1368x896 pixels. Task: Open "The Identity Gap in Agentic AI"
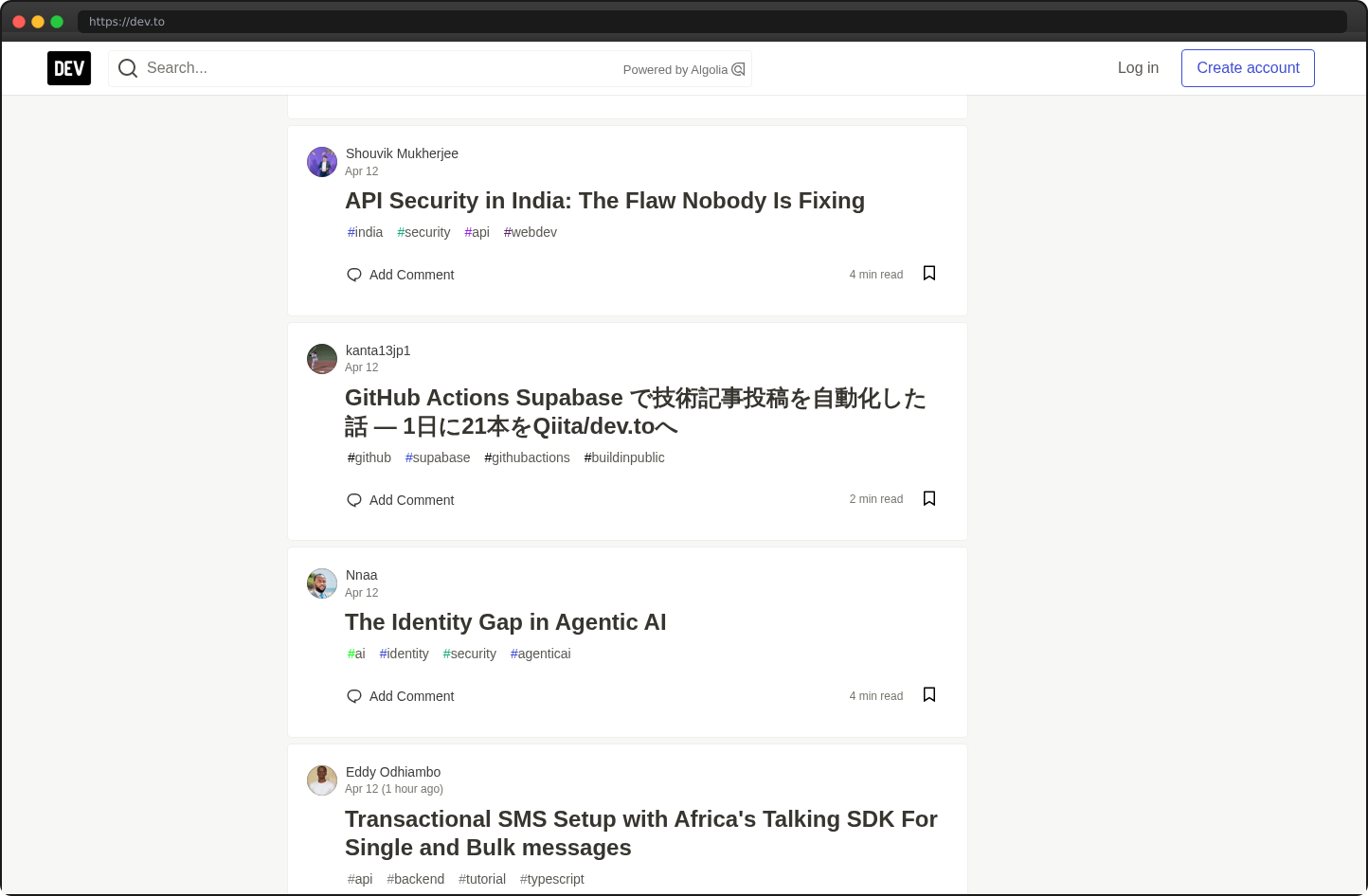coord(505,622)
